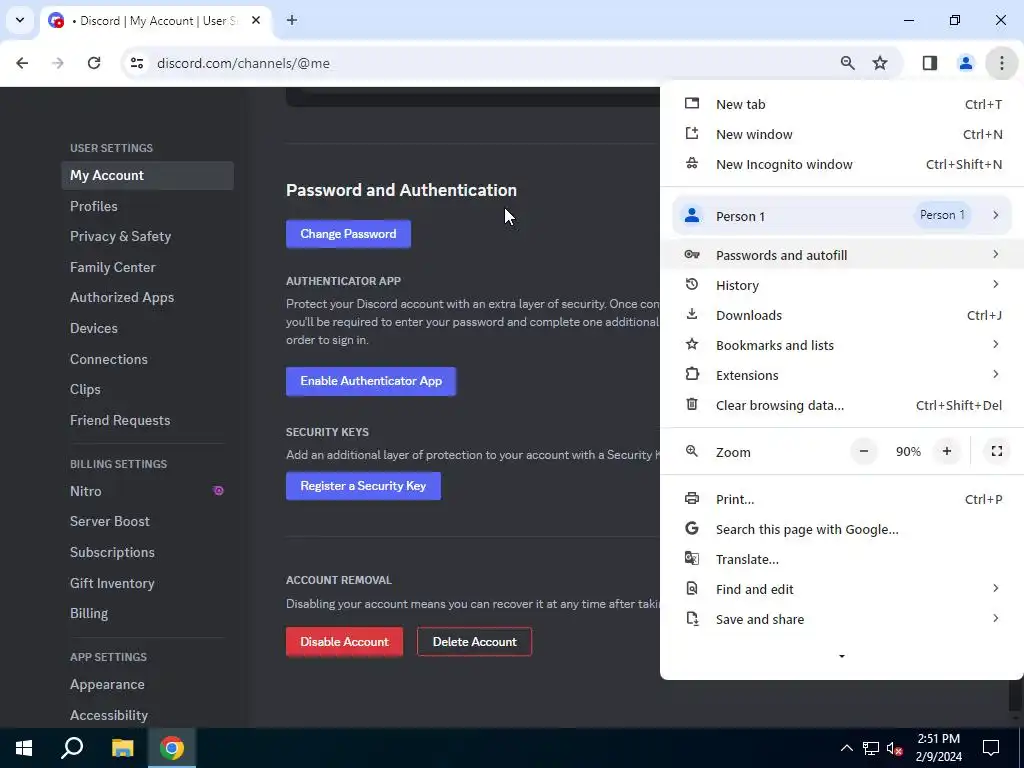Open Connections settings section

tap(148, 359)
